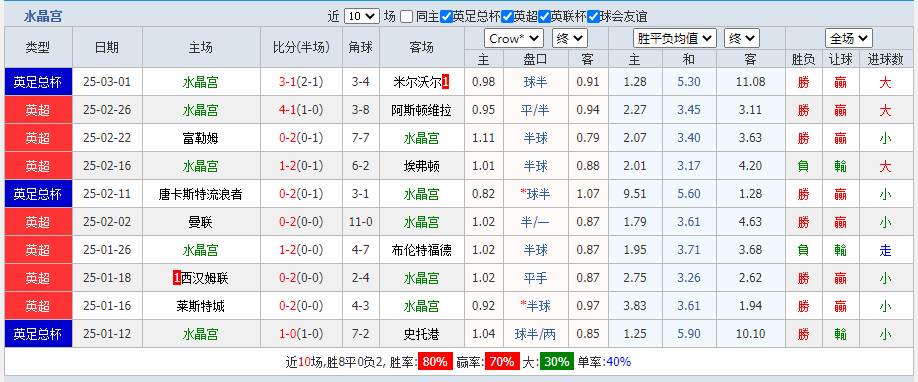
Task: Click the 进球数 column header
Action: click(x=885, y=59)
